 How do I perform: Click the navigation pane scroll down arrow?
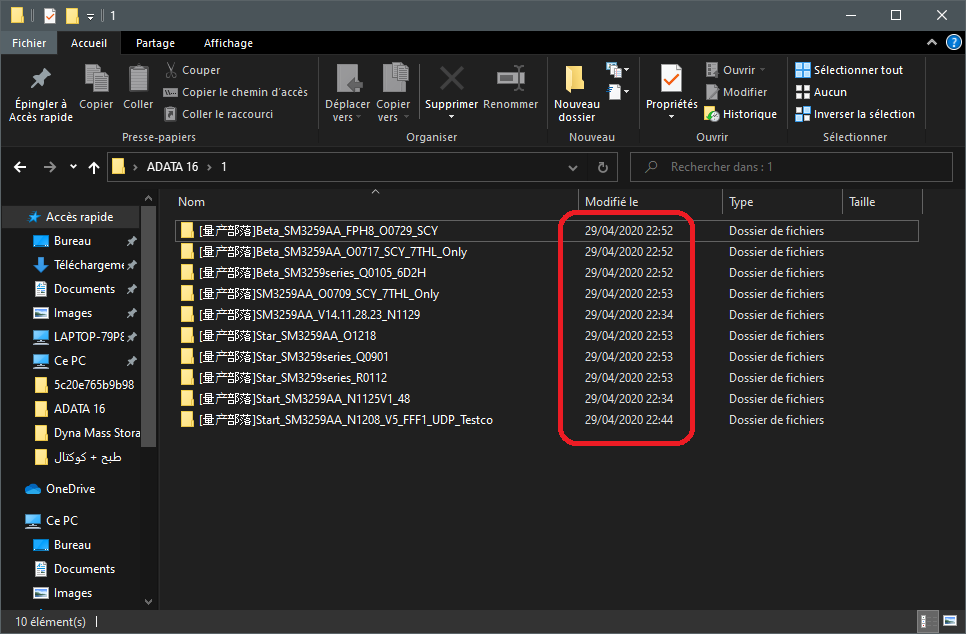[148, 601]
